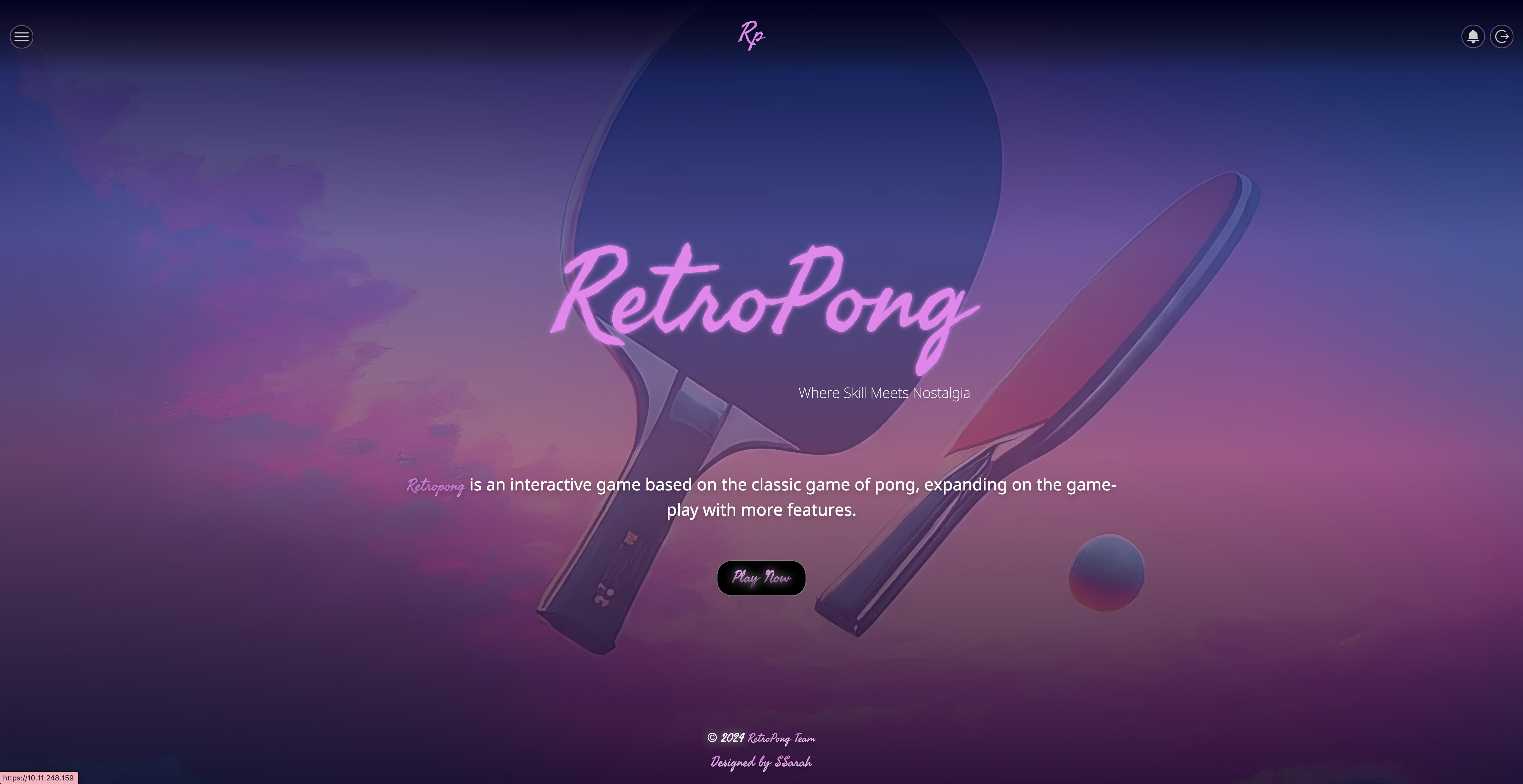Click 'Designed by SSarah' credit
1523x784 pixels.
click(x=761, y=762)
